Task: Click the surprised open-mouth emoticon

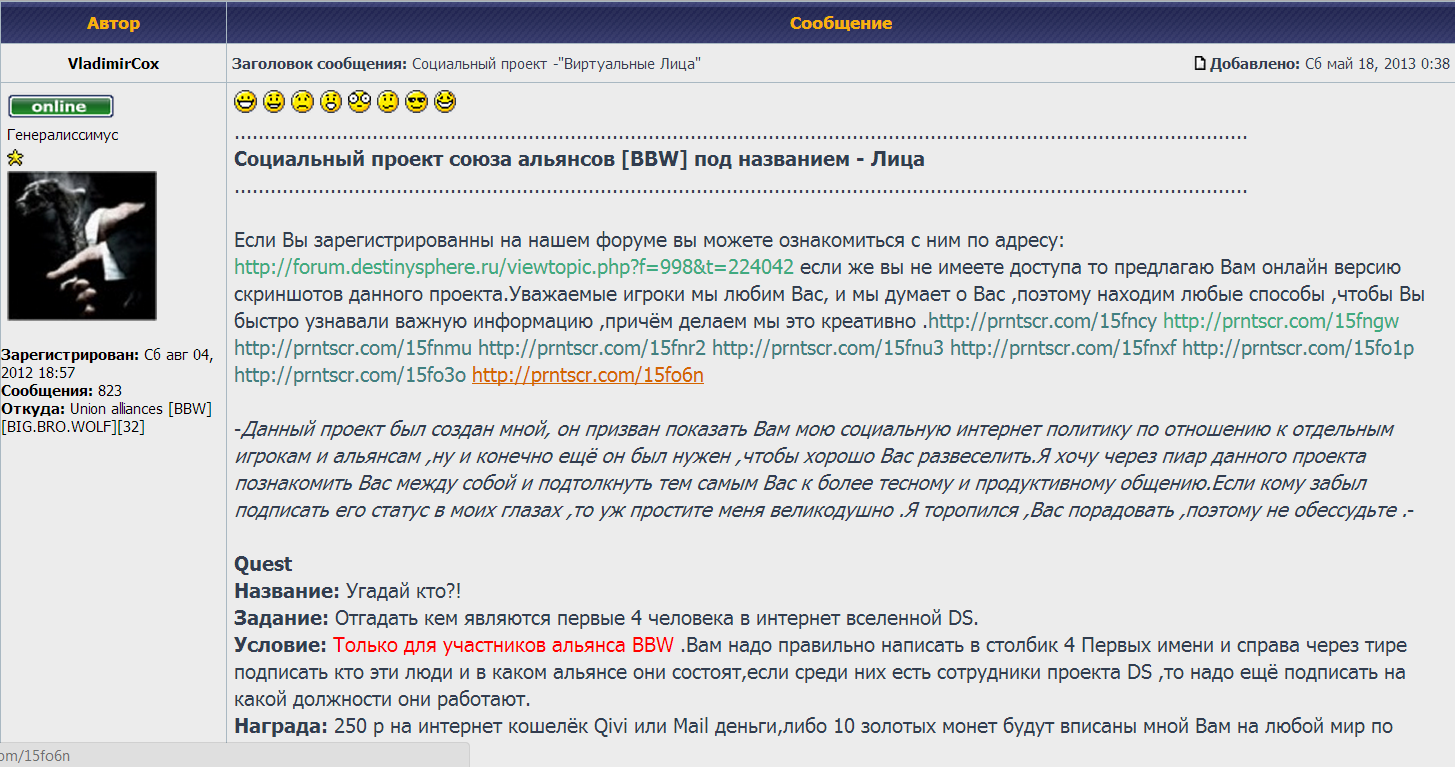Action: click(331, 101)
